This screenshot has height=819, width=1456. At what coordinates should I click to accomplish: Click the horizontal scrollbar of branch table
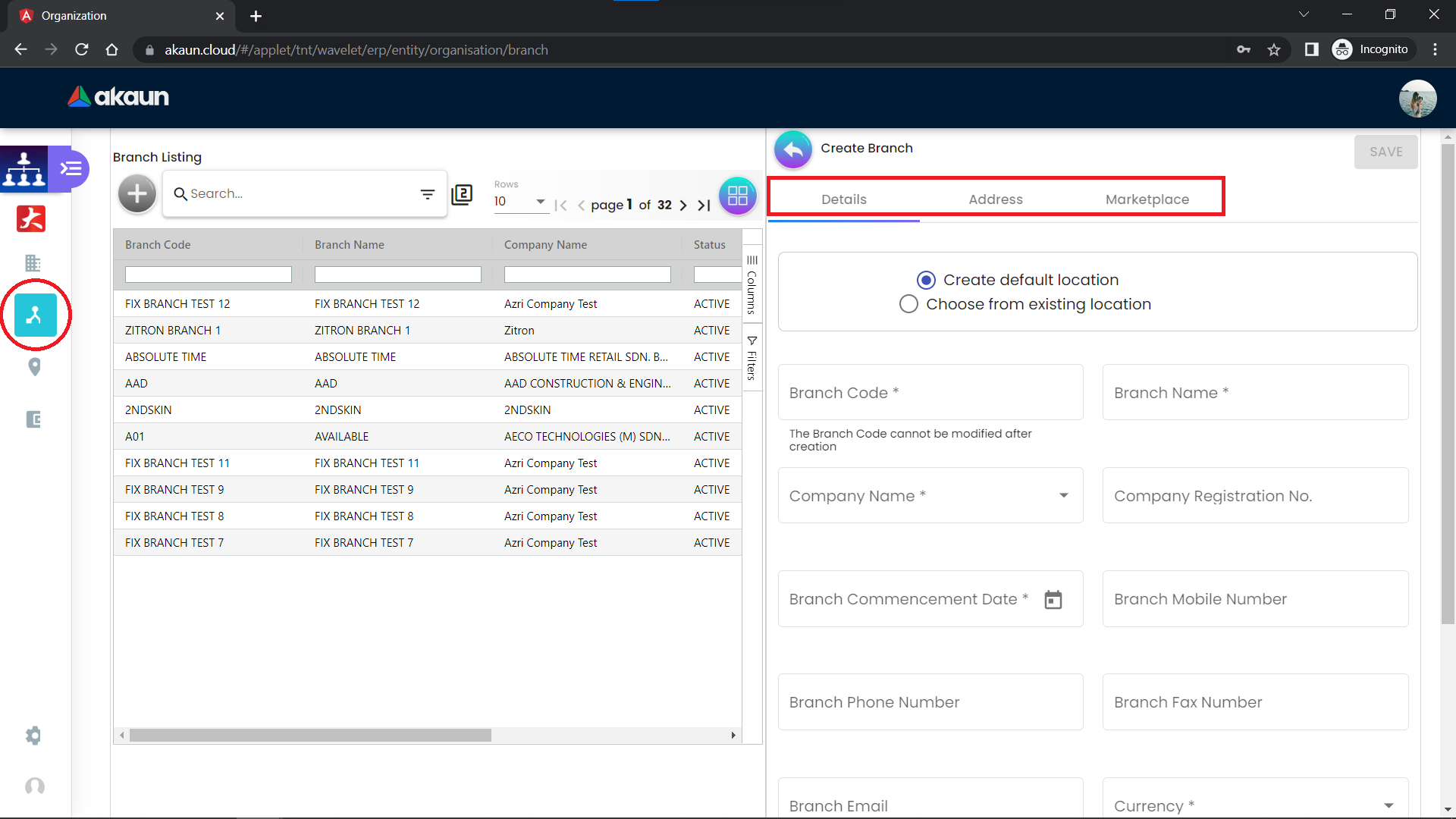310,735
